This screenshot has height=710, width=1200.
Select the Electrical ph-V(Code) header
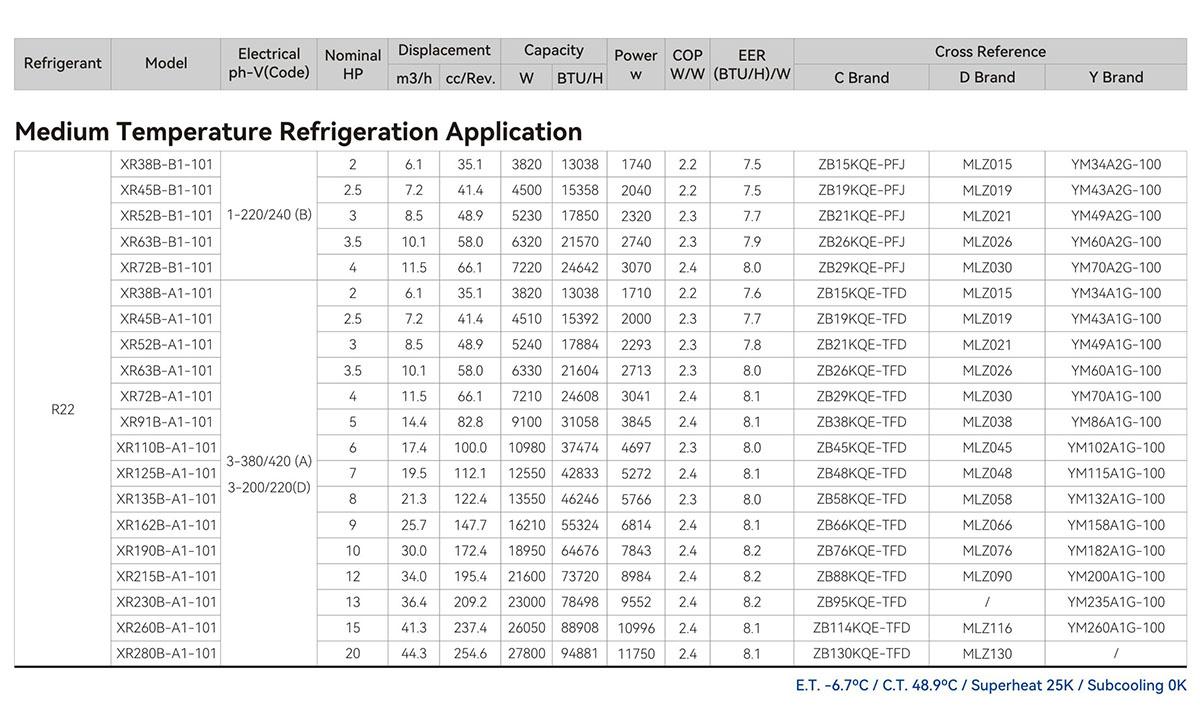pos(269,64)
